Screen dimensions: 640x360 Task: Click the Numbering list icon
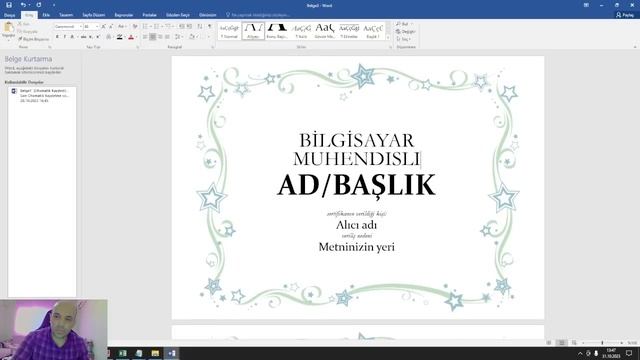pos(156,27)
